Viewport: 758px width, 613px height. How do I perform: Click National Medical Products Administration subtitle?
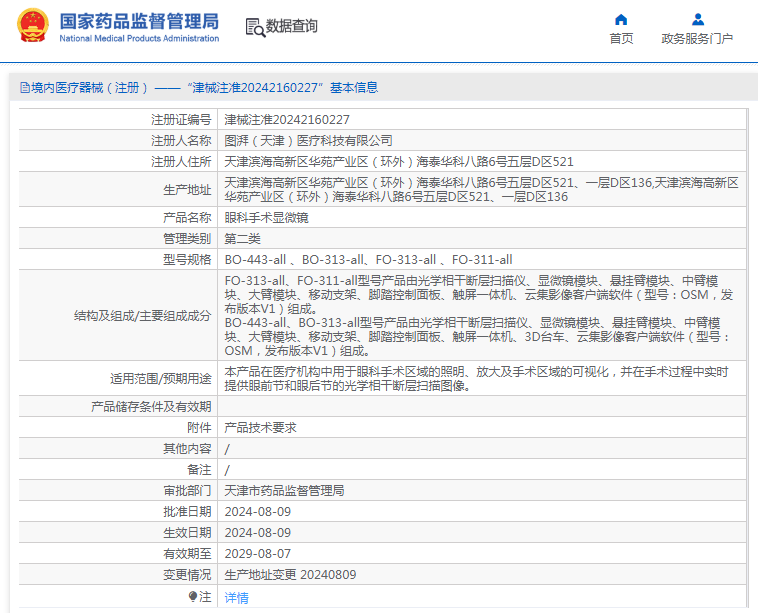[x=139, y=38]
